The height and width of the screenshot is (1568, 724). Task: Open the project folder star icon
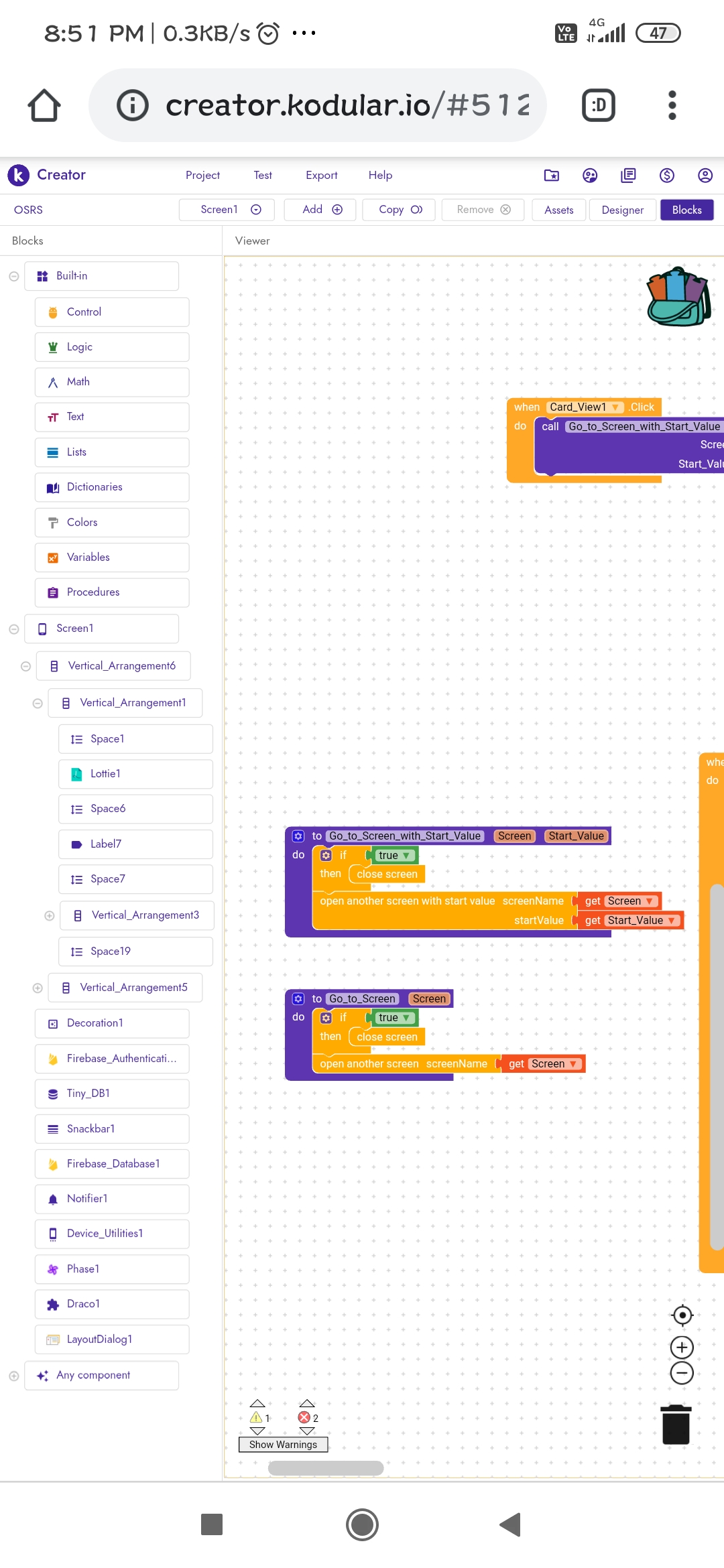coord(551,176)
